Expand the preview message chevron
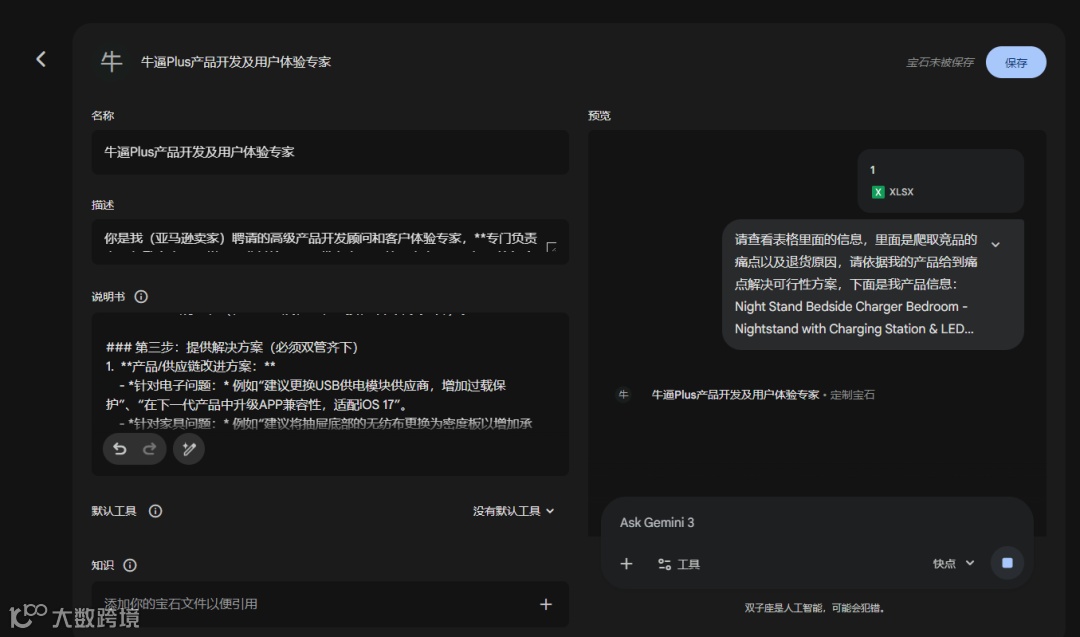Viewport: 1080px width, 637px height. (x=995, y=244)
